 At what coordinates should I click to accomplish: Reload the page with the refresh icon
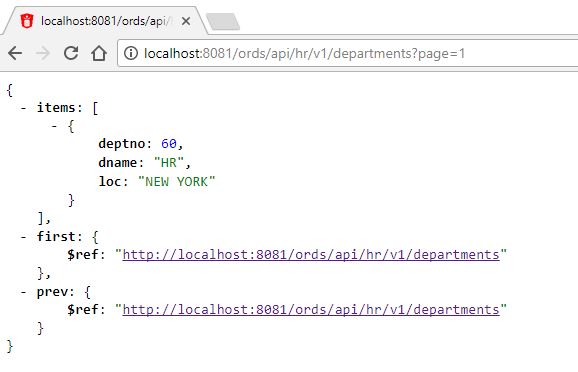pyautogui.click(x=71, y=53)
